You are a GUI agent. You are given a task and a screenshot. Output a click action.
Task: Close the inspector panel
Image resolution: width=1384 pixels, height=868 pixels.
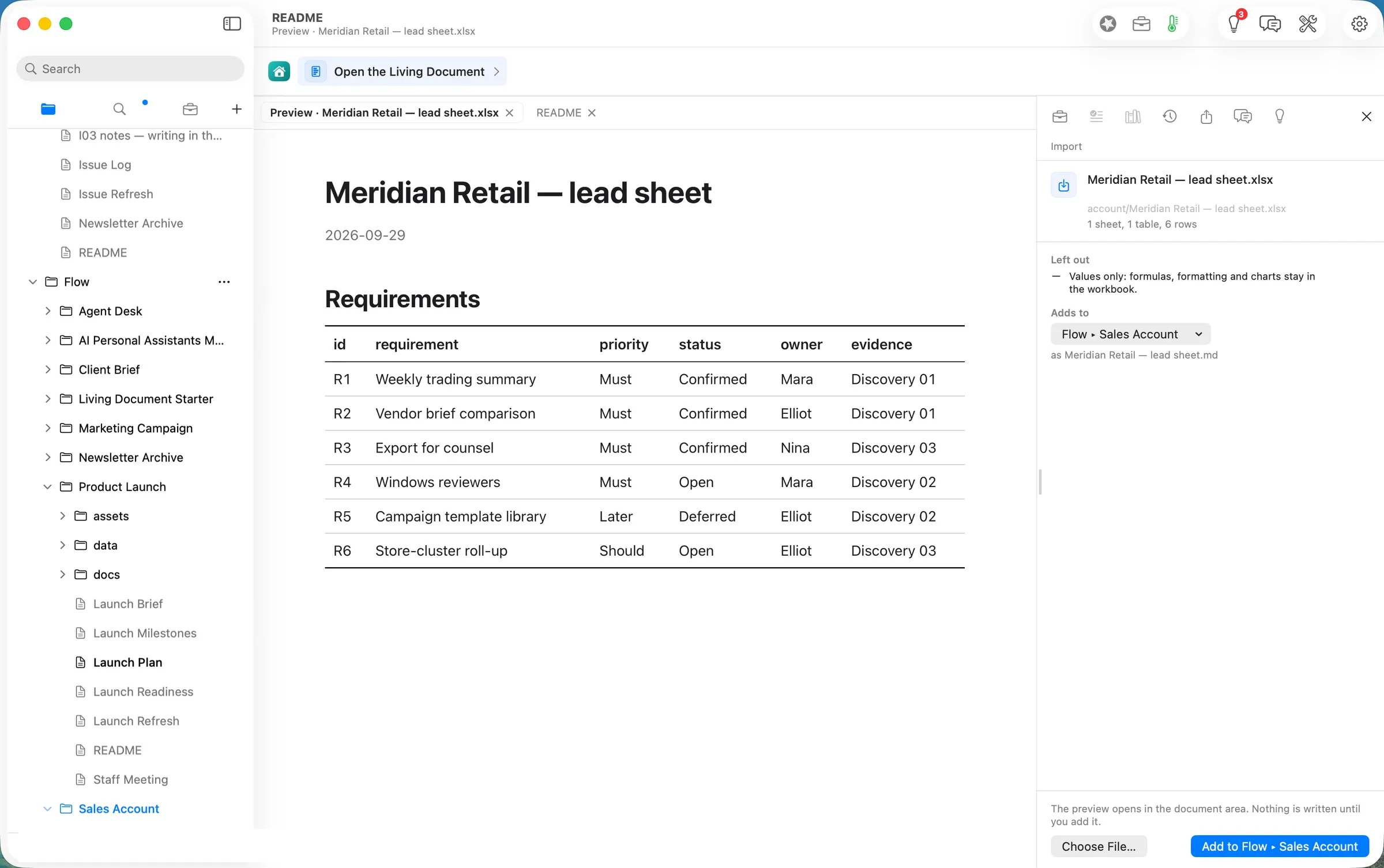(x=1367, y=116)
